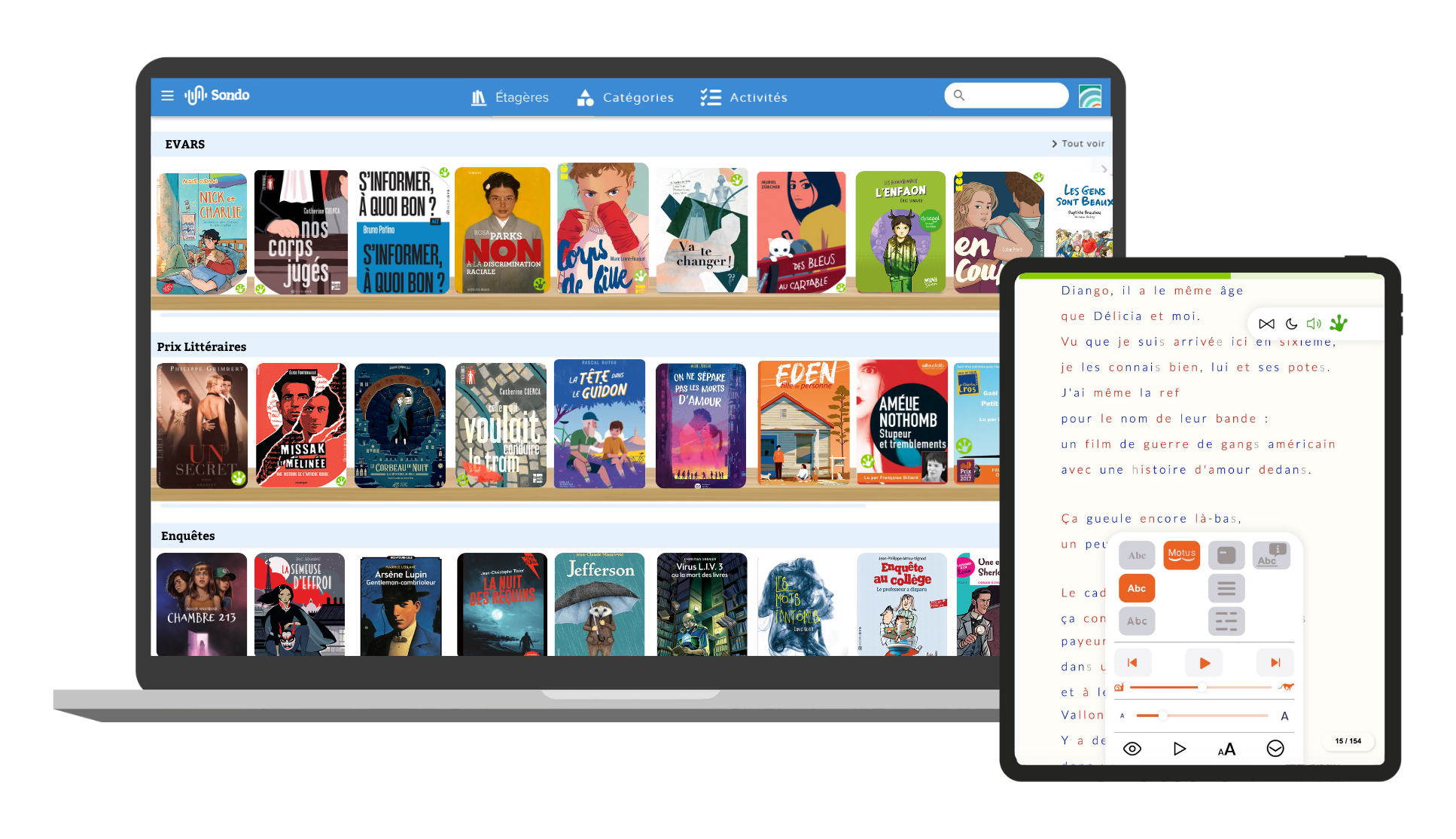The image size is (1456, 839).
Task: Open La Nuit des Requins book
Action: point(502,605)
